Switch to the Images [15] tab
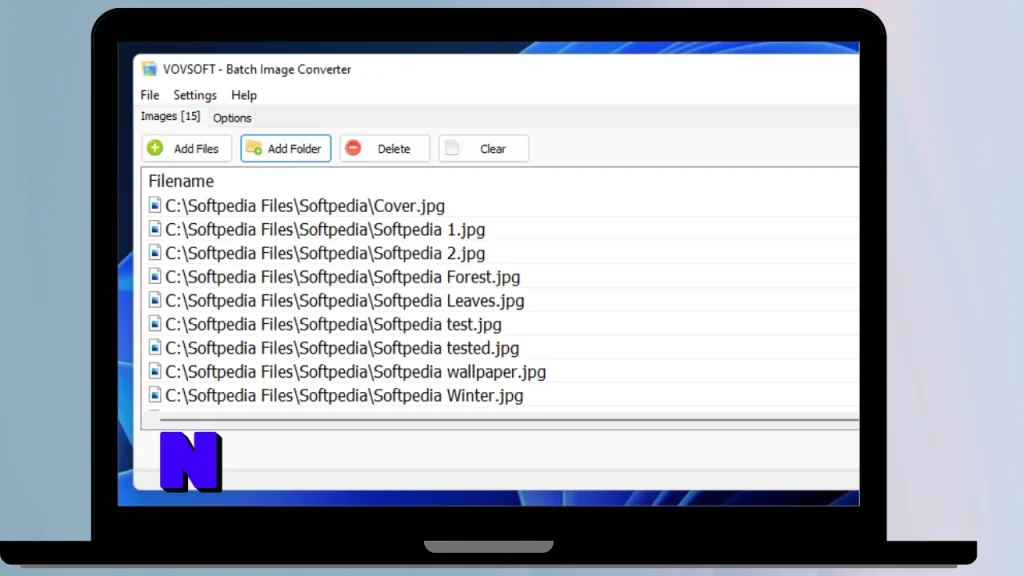The height and width of the screenshot is (576, 1024). (170, 116)
